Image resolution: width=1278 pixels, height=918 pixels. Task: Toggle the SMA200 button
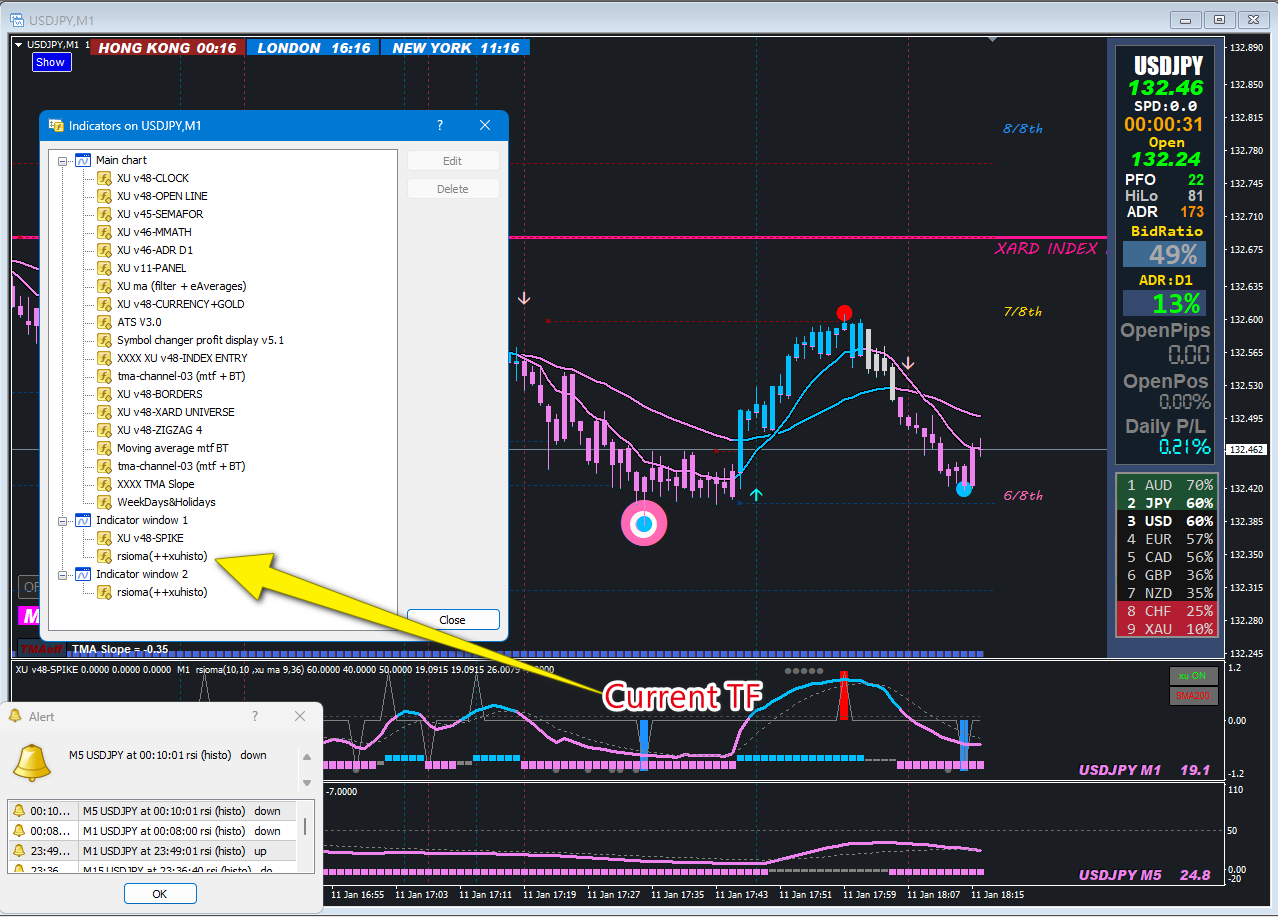pyautogui.click(x=1190, y=695)
